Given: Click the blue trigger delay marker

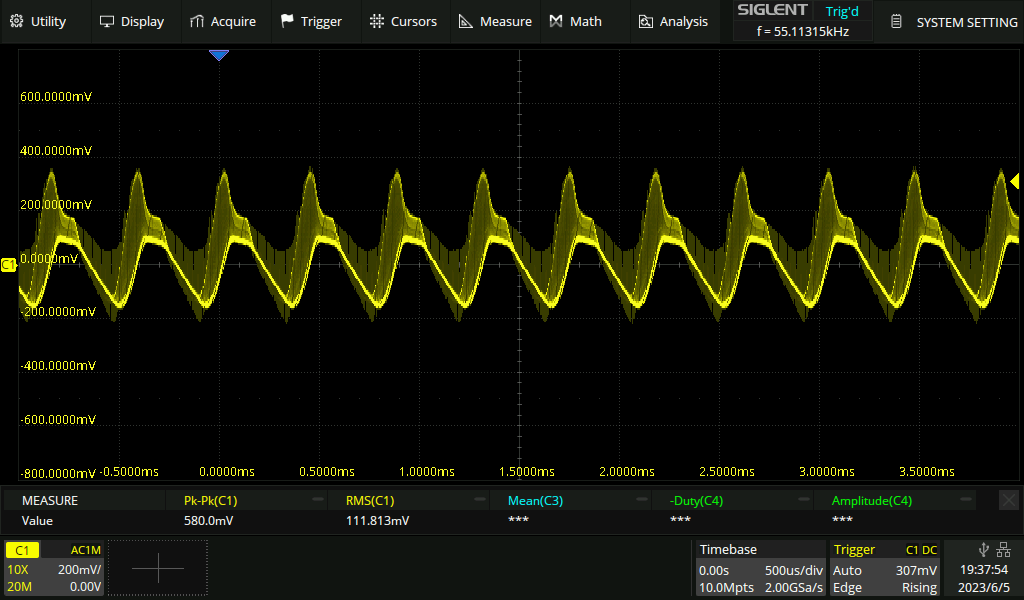Looking at the screenshot, I should (219, 56).
